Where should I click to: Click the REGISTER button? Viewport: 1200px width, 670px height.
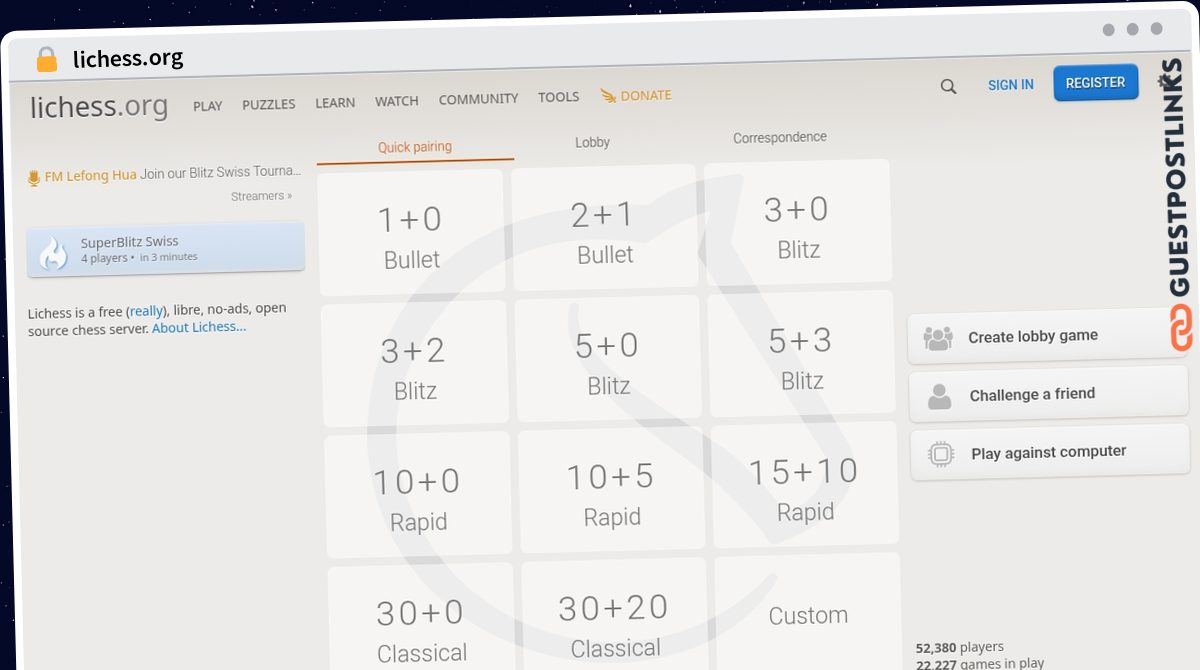pyautogui.click(x=1096, y=83)
